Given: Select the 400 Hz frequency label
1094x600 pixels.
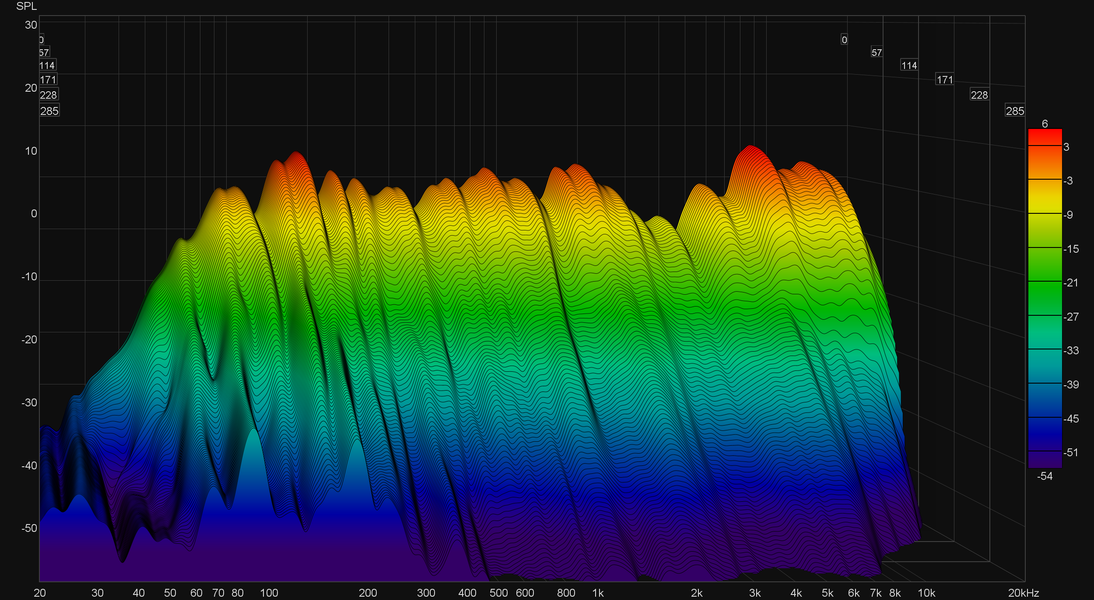Looking at the screenshot, I should point(467,593).
